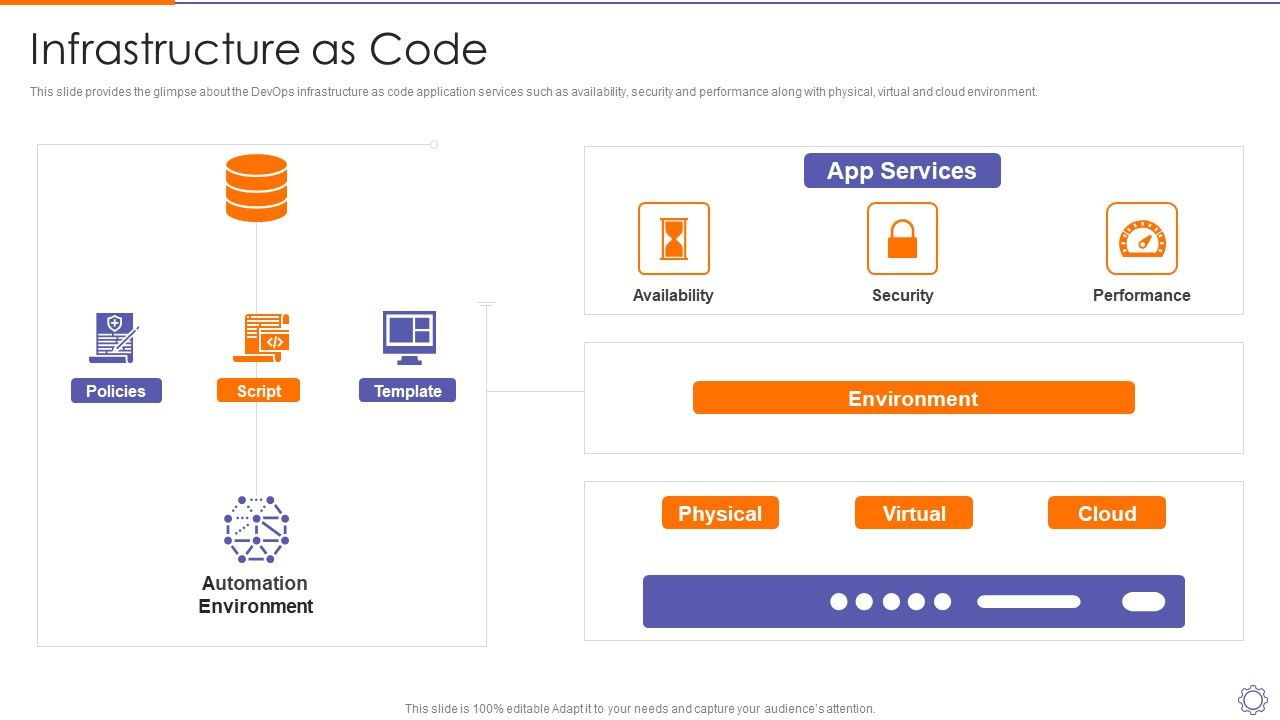Click the Policies label button
Viewport: 1280px width, 720px height.
click(x=116, y=391)
